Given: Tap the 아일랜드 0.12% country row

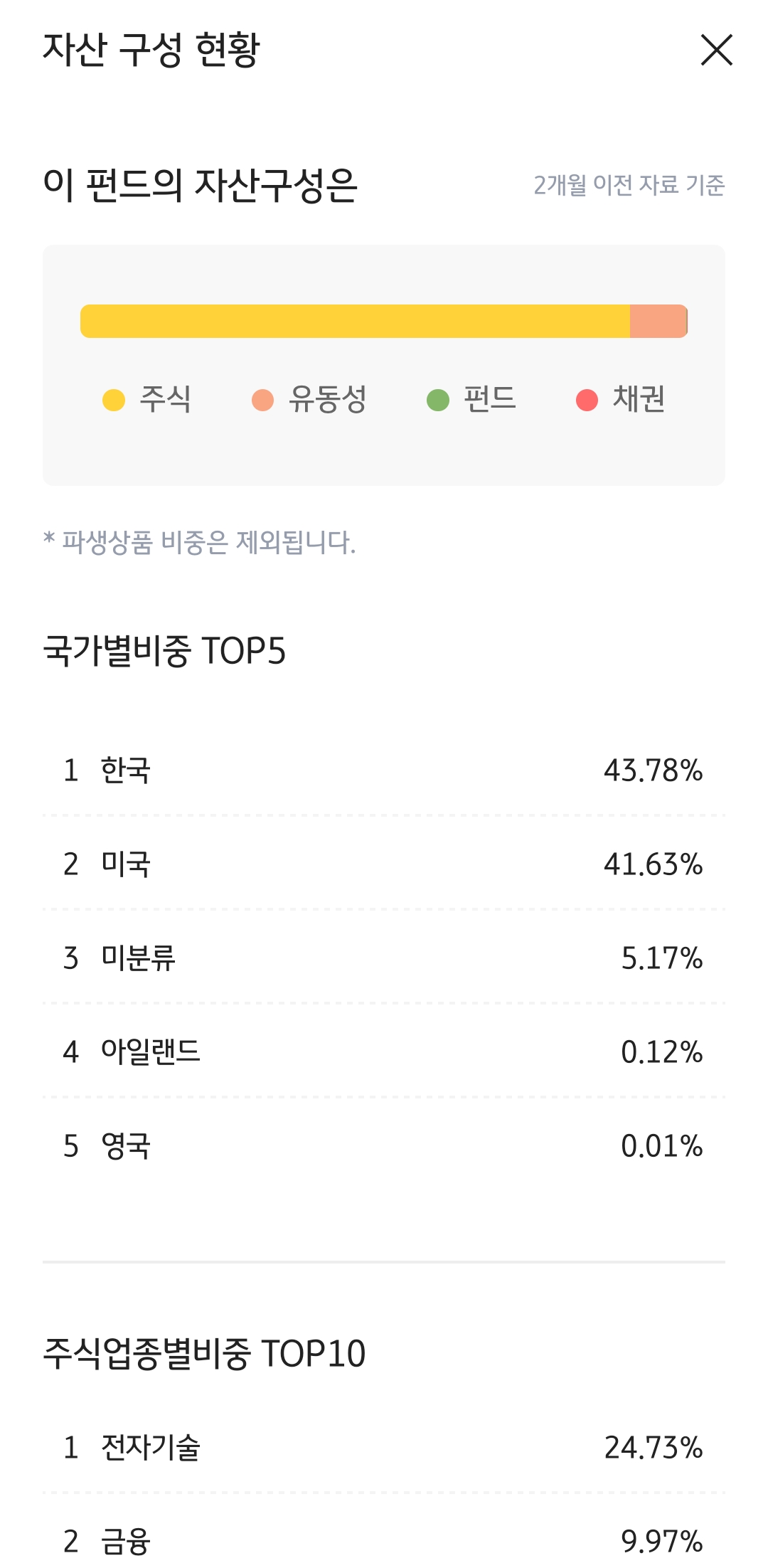Looking at the screenshot, I should coord(384,1052).
